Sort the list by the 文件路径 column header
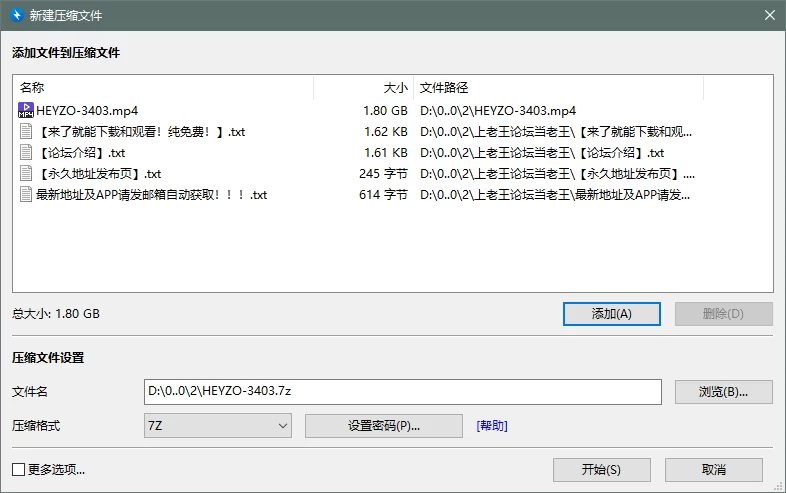This screenshot has height=493, width=786. (559, 88)
